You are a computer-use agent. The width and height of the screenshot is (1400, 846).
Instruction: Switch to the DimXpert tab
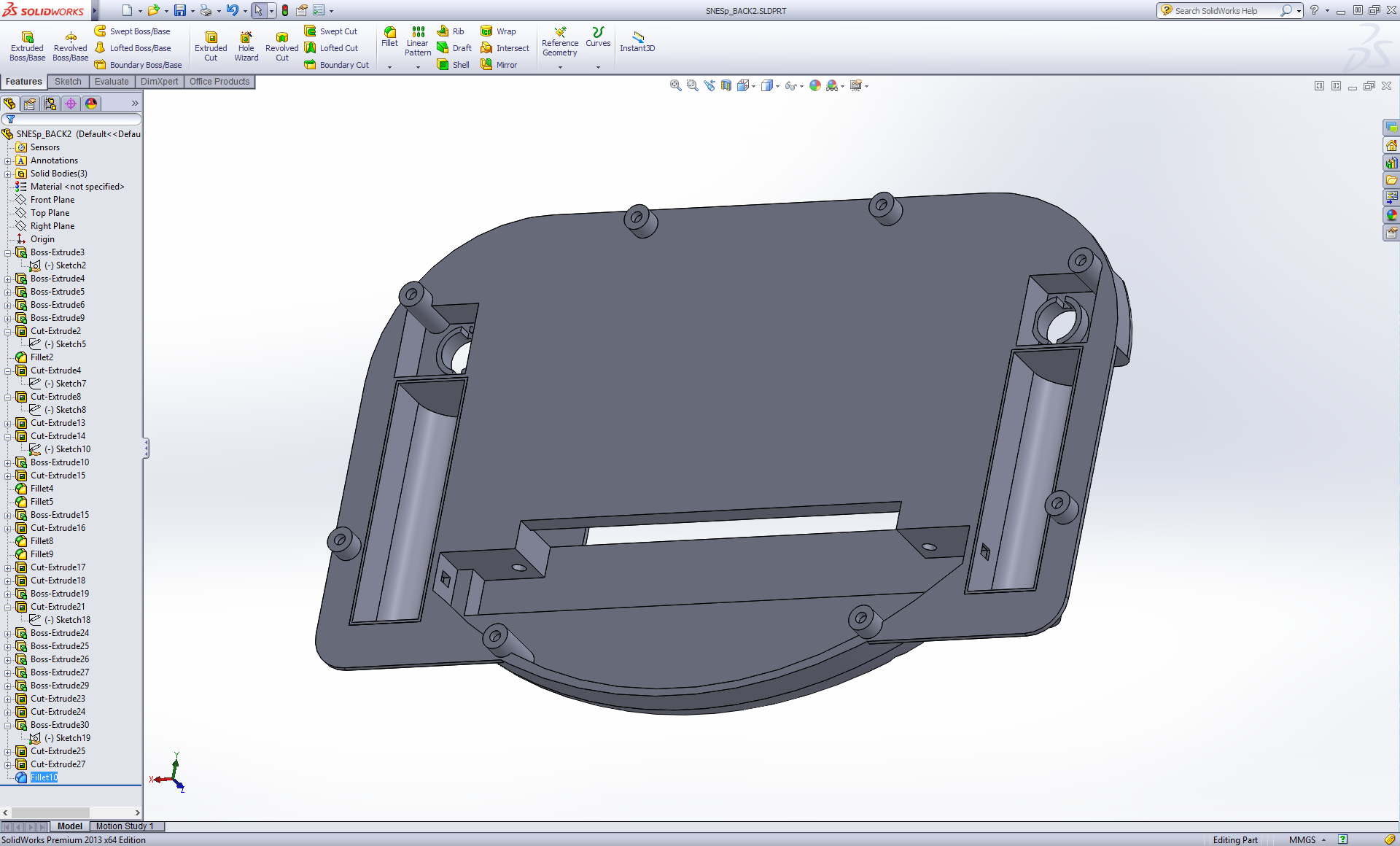click(159, 82)
